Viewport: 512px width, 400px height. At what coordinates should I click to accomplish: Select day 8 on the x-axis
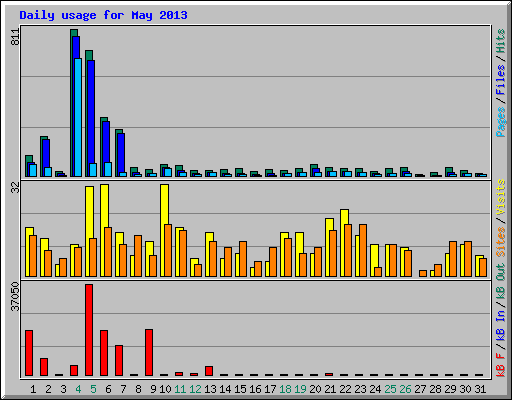[x=138, y=389]
